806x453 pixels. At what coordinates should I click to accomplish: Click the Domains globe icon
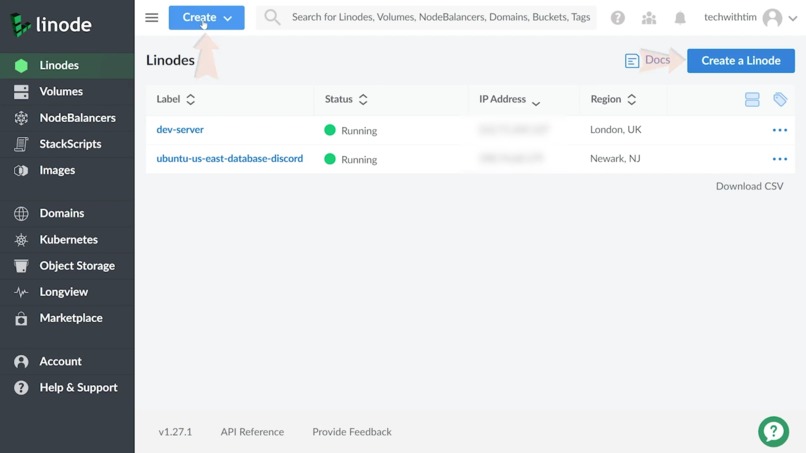coord(21,213)
